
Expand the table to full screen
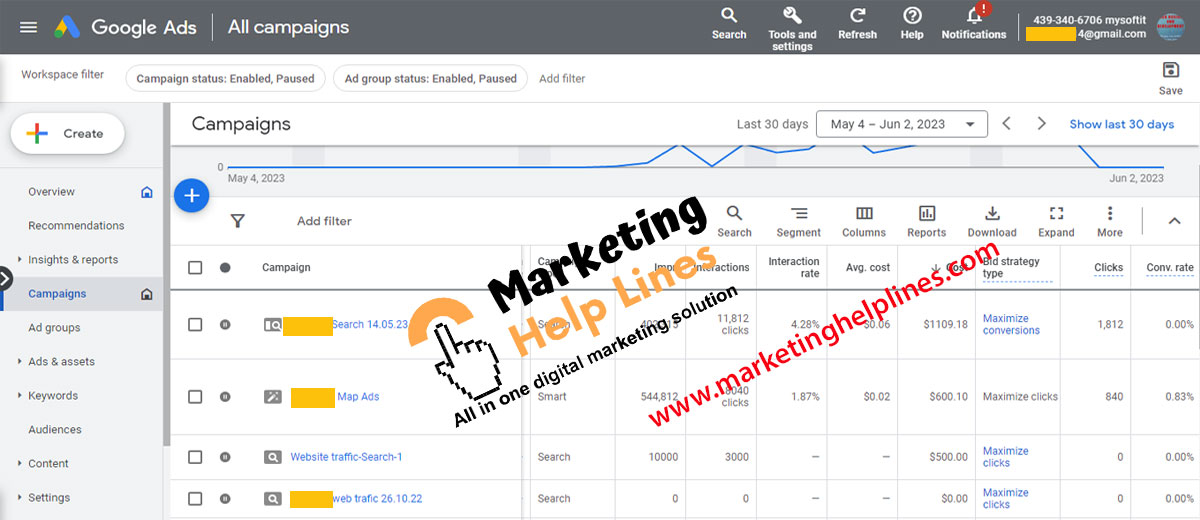coord(1056,221)
